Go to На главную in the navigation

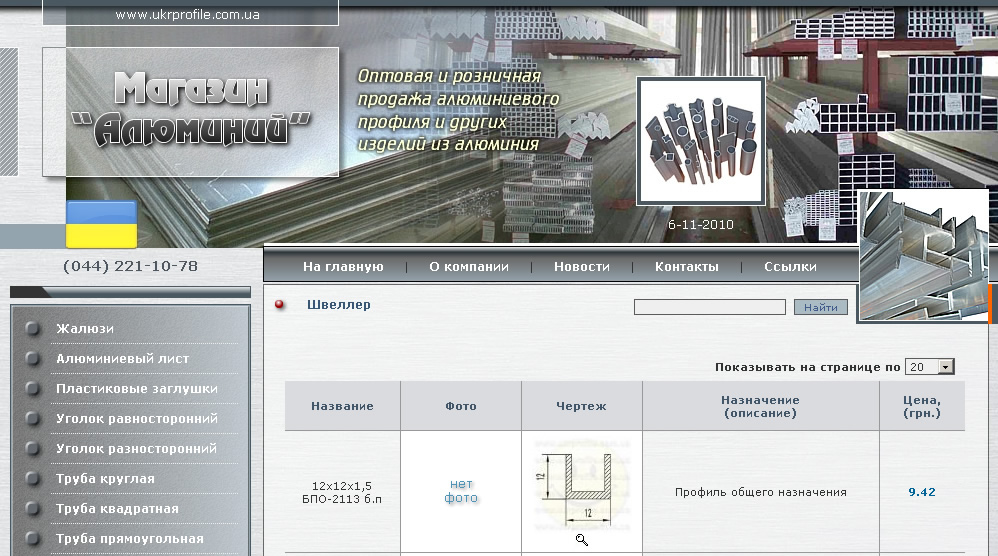click(x=343, y=267)
